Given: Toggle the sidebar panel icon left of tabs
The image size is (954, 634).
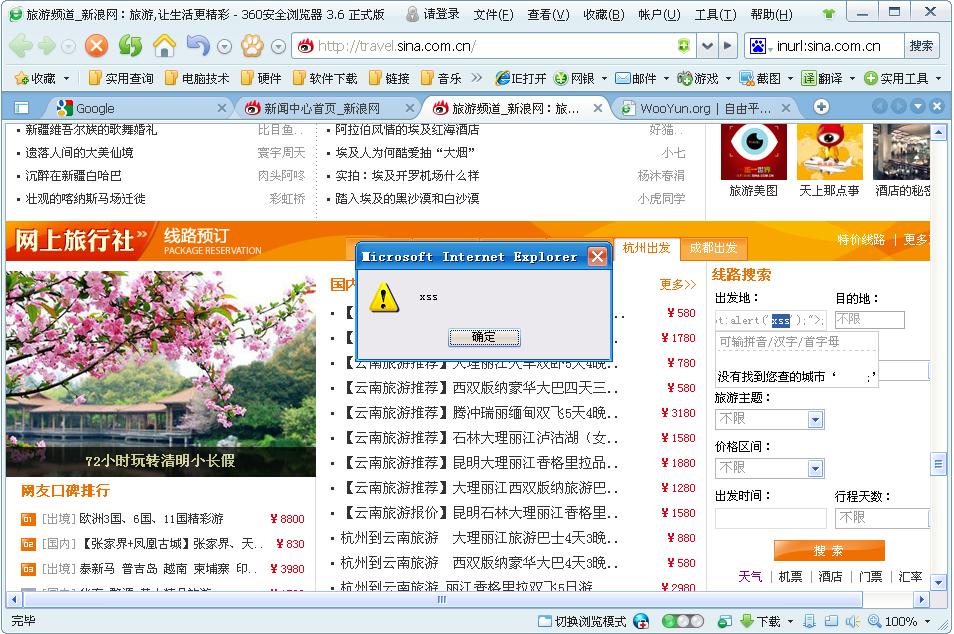Looking at the screenshot, I should (21, 108).
